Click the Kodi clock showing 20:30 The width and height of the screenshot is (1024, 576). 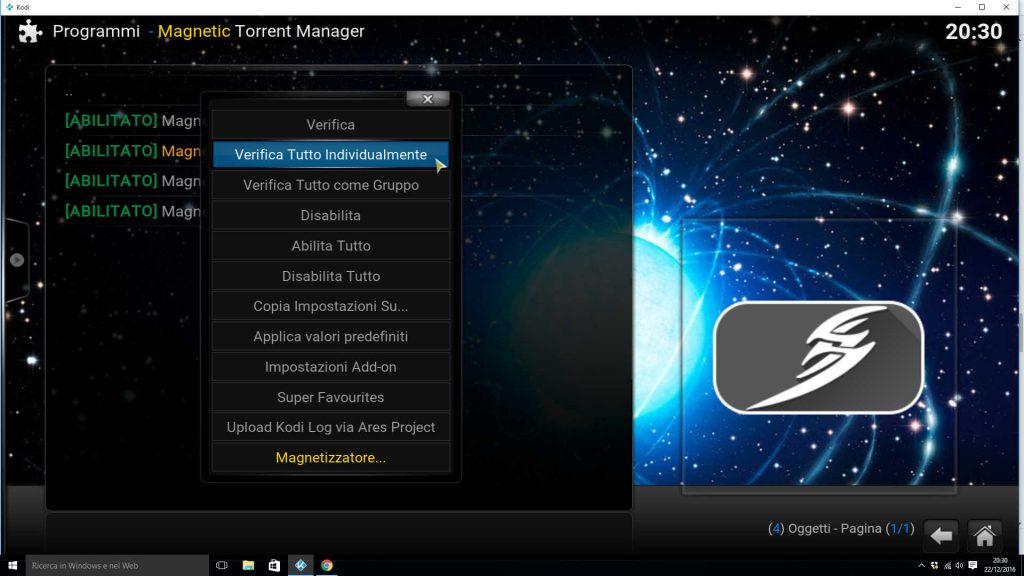[974, 31]
